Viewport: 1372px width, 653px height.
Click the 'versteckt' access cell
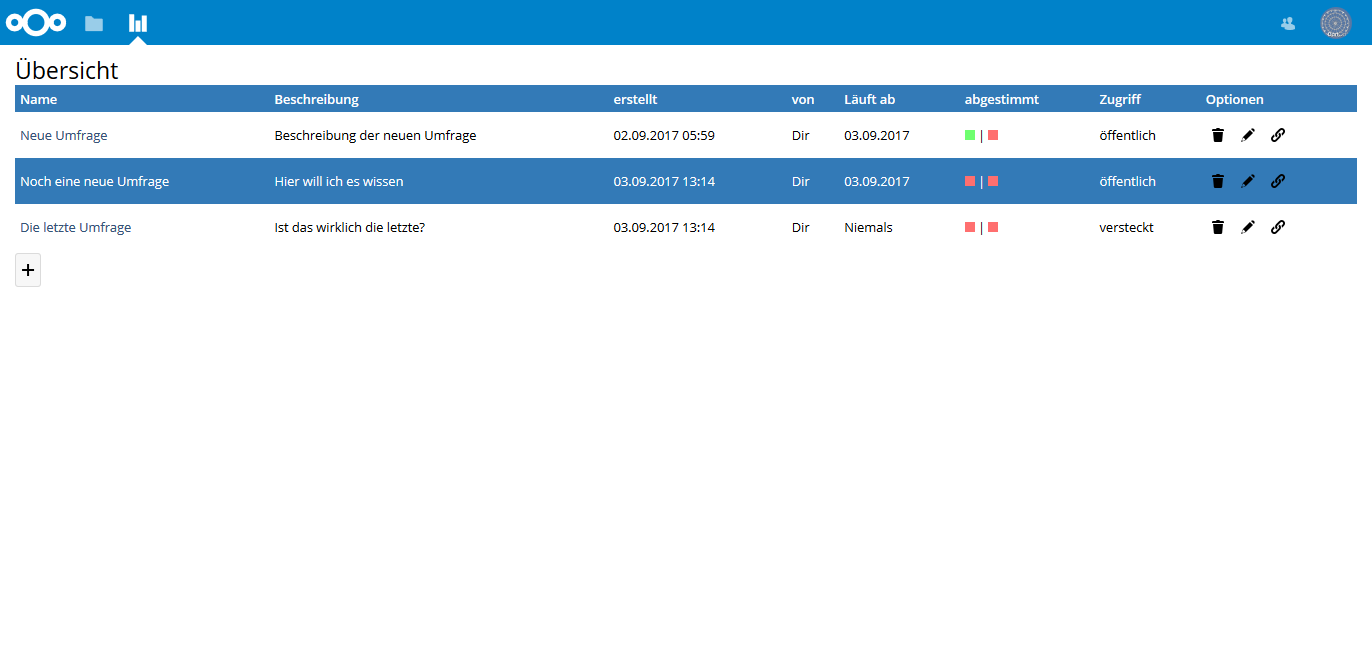click(x=1126, y=227)
